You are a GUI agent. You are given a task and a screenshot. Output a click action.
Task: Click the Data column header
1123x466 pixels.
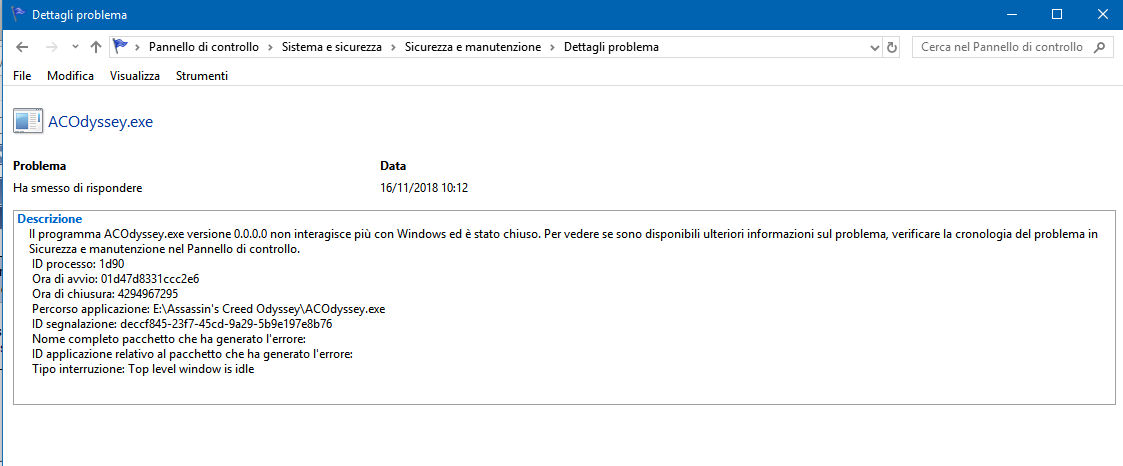click(393, 166)
